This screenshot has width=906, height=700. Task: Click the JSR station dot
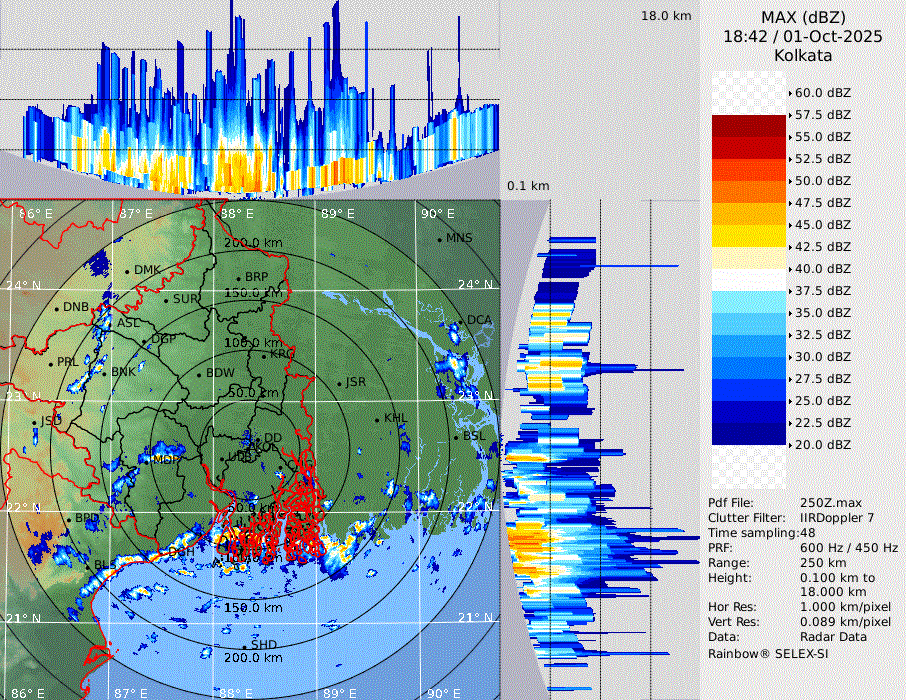338,383
